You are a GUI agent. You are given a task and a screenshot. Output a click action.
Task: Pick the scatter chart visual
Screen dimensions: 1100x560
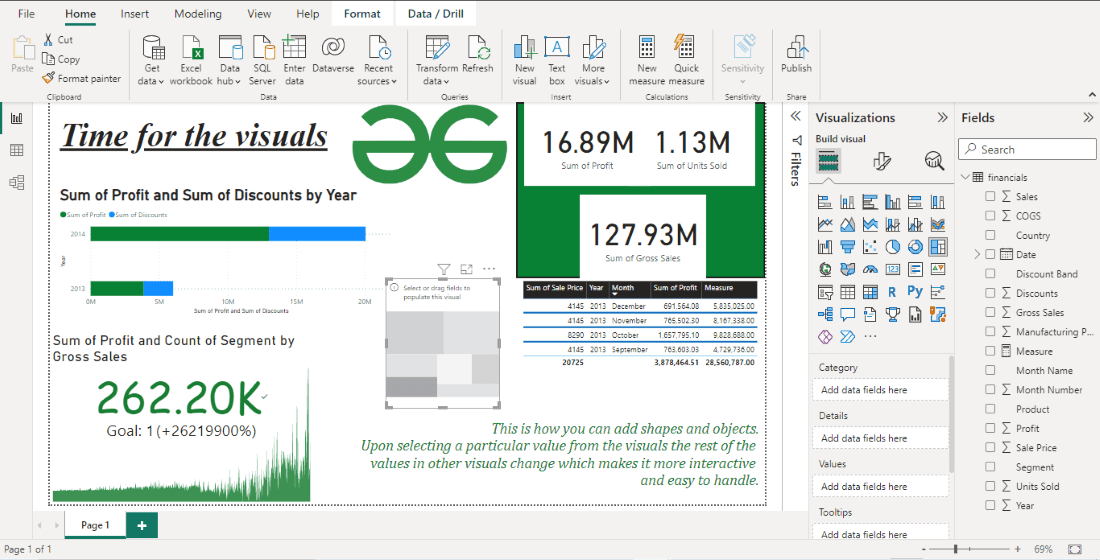[x=870, y=247]
